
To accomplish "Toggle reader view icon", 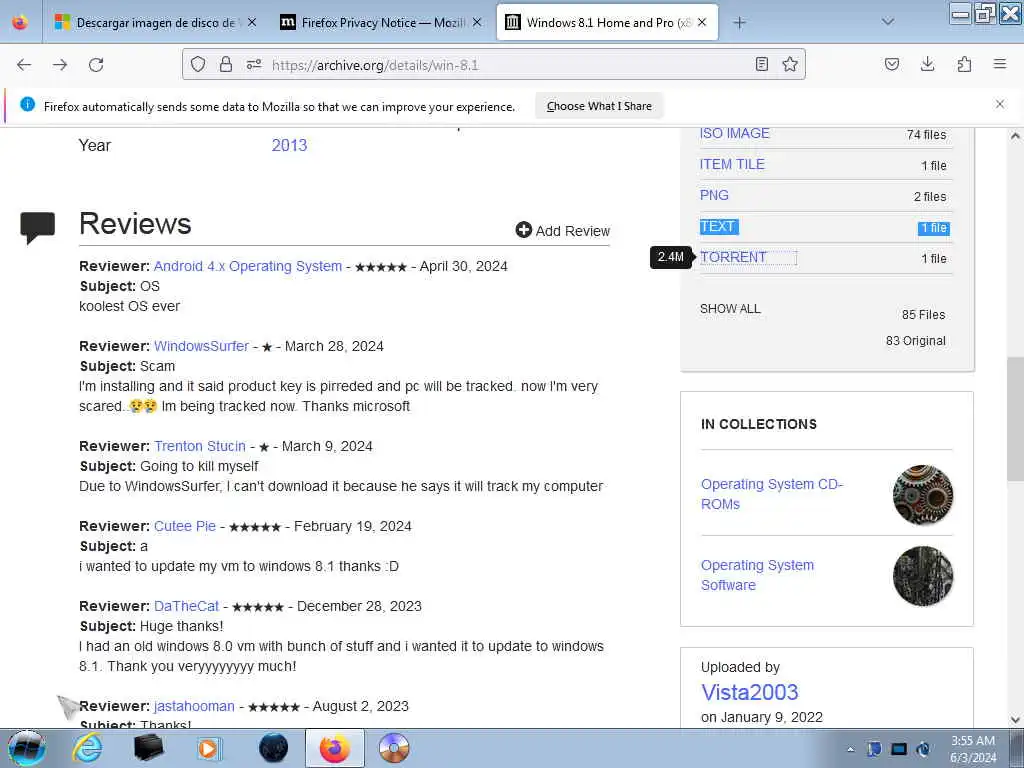I will coord(761,64).
